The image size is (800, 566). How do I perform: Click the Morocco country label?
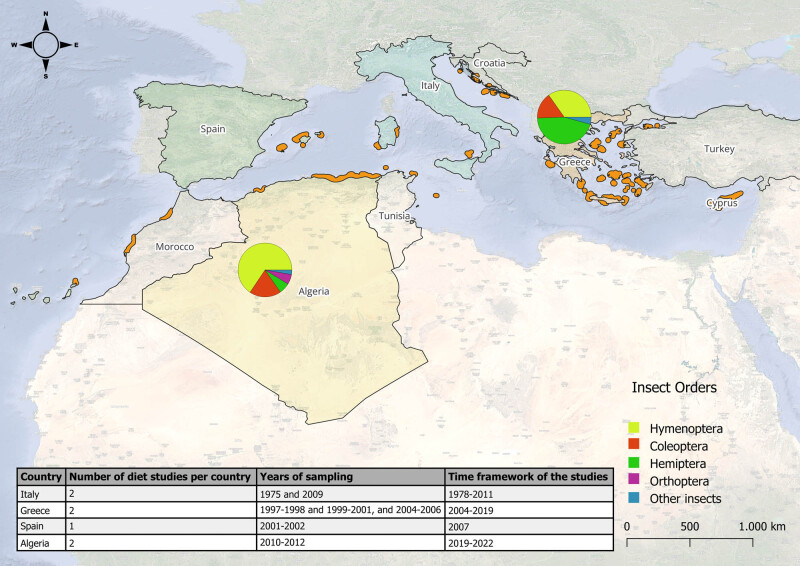tap(174, 247)
